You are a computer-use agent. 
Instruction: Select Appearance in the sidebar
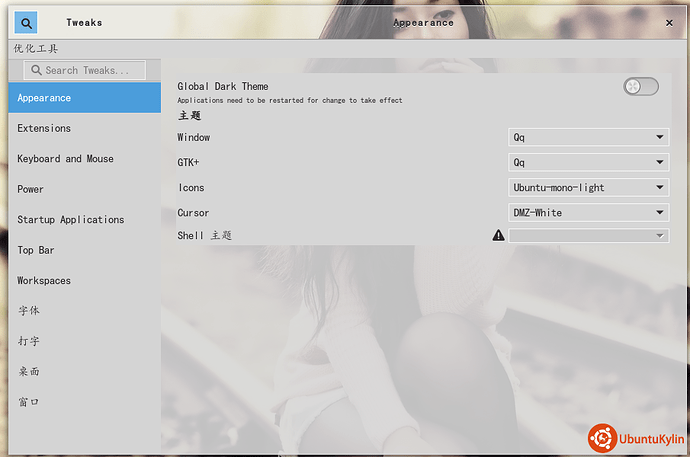point(84,98)
